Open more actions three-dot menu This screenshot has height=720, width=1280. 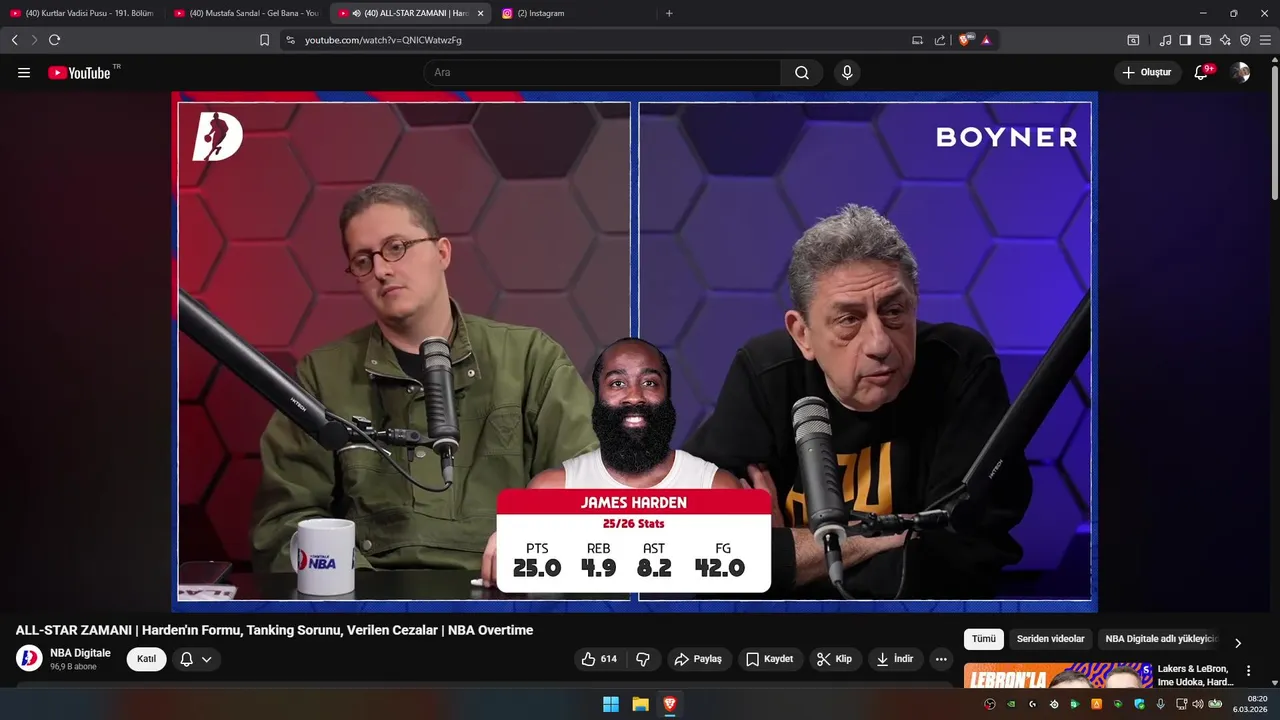coord(941,659)
